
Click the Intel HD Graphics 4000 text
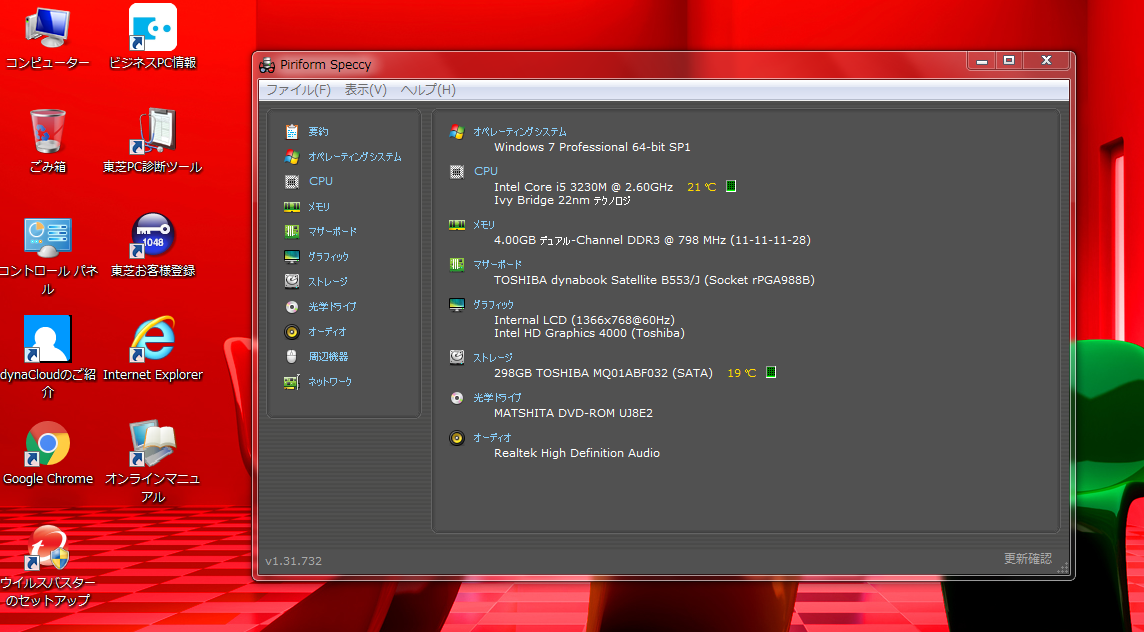click(589, 333)
